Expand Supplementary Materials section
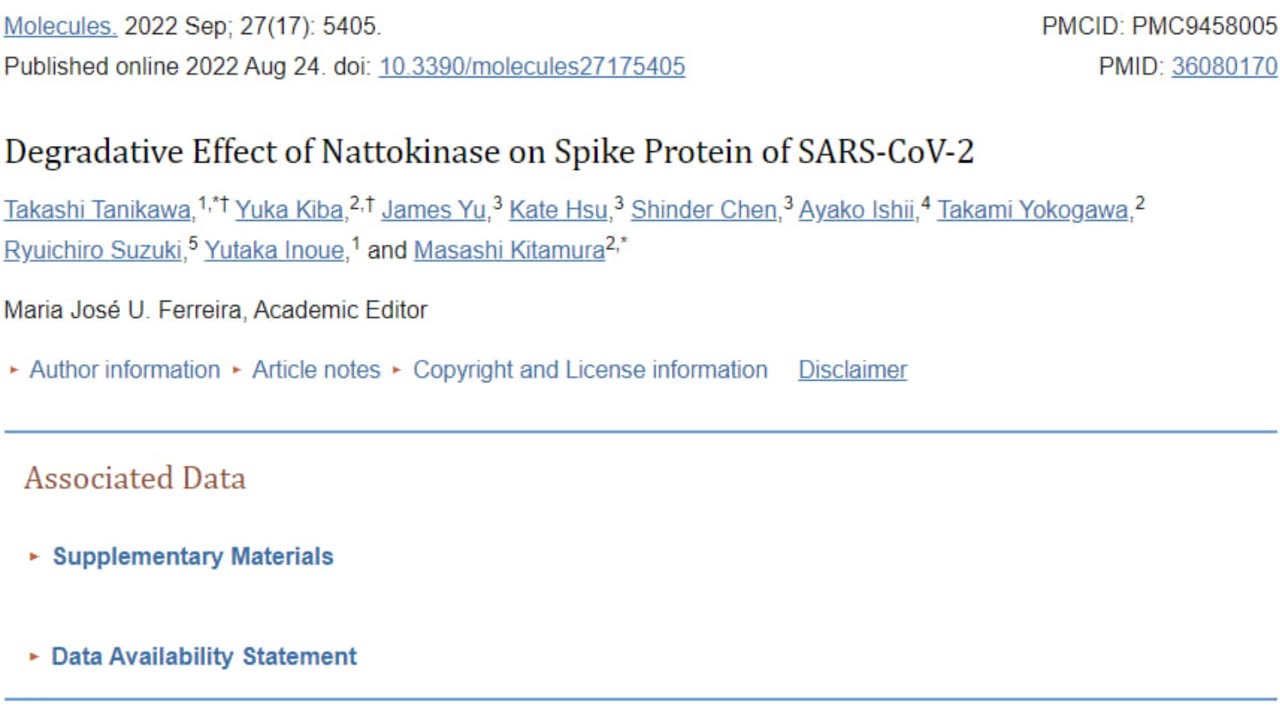Viewport: 1280px width, 720px height. click(192, 557)
